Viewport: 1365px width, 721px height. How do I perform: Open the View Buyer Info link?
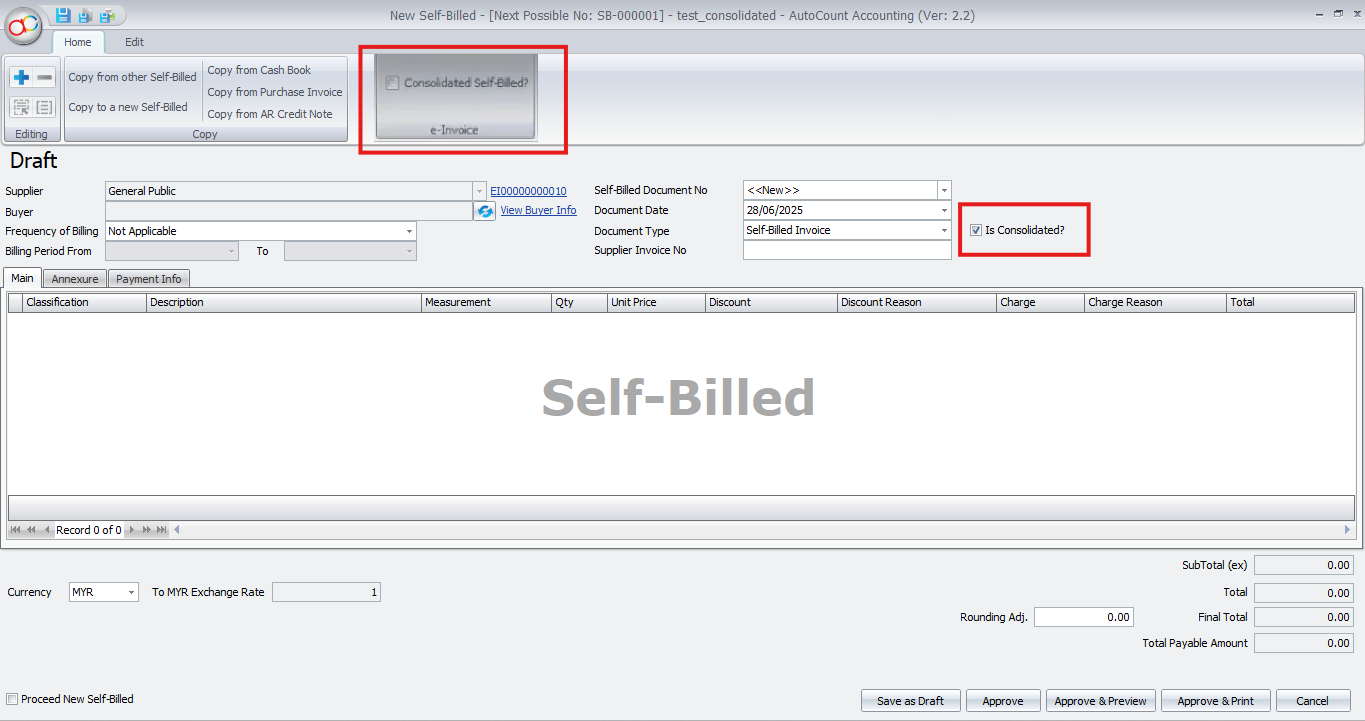click(x=538, y=210)
